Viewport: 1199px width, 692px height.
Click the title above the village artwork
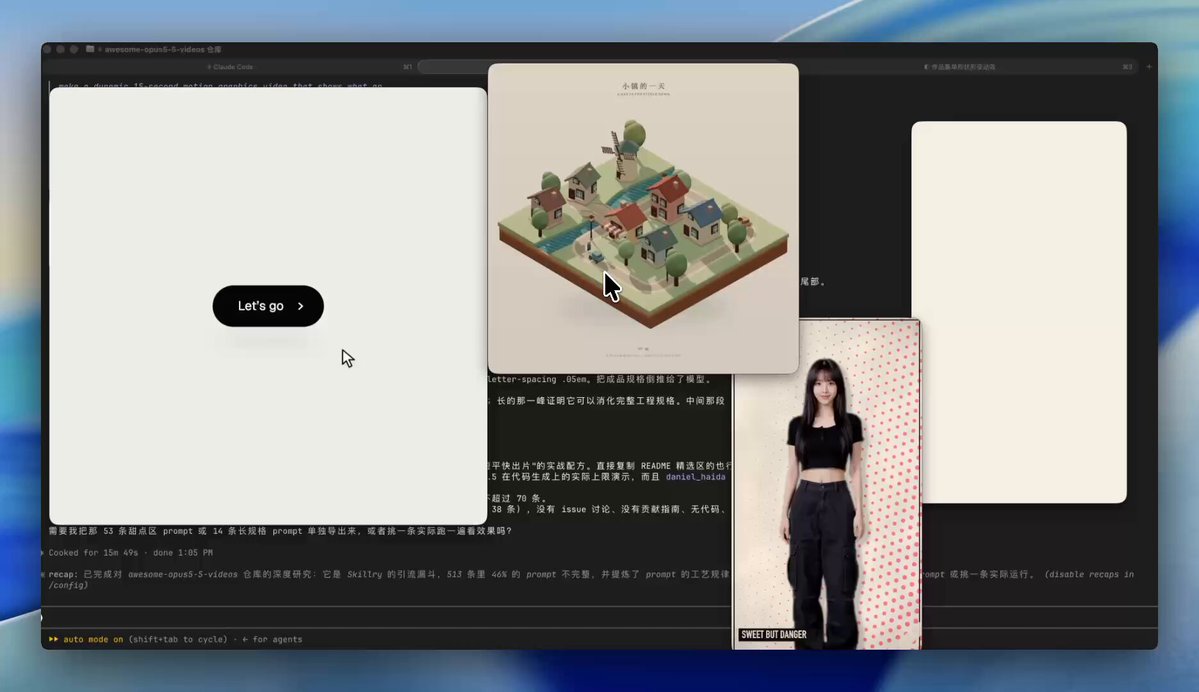[x=643, y=86]
